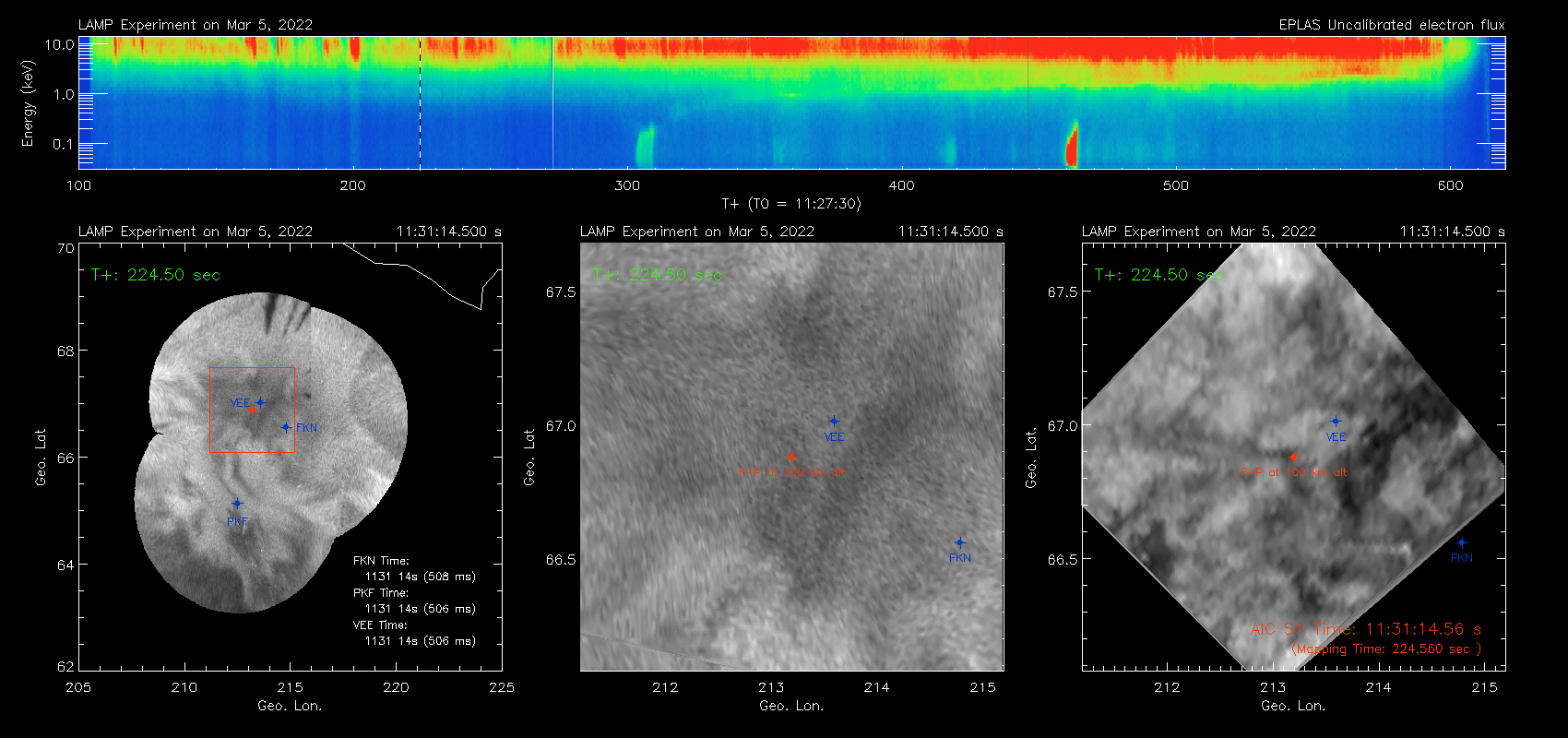
Task: Click the '10.0' energy tick label
Action: pyautogui.click(x=60, y=44)
